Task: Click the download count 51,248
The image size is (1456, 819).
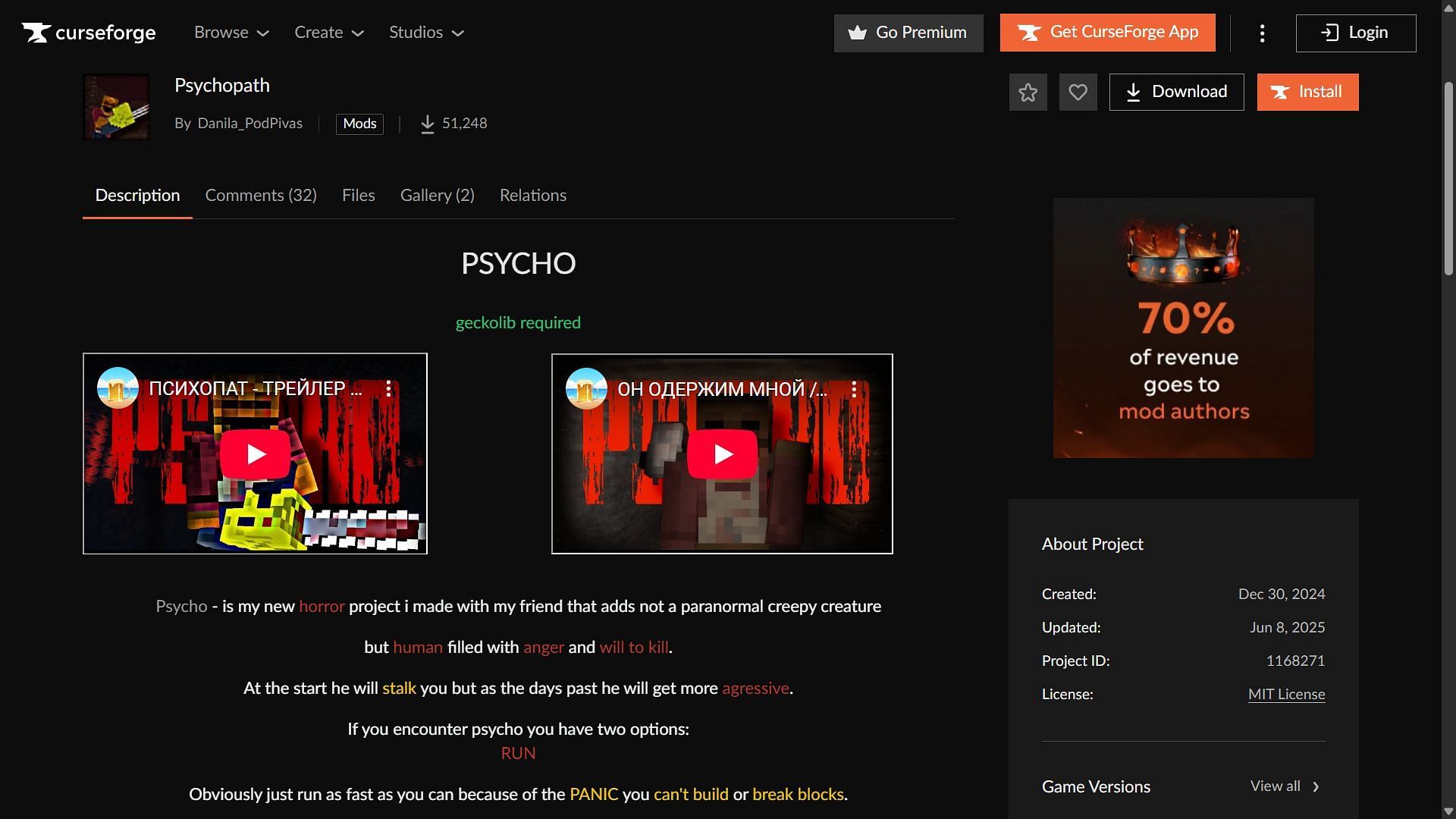Action: click(x=453, y=124)
